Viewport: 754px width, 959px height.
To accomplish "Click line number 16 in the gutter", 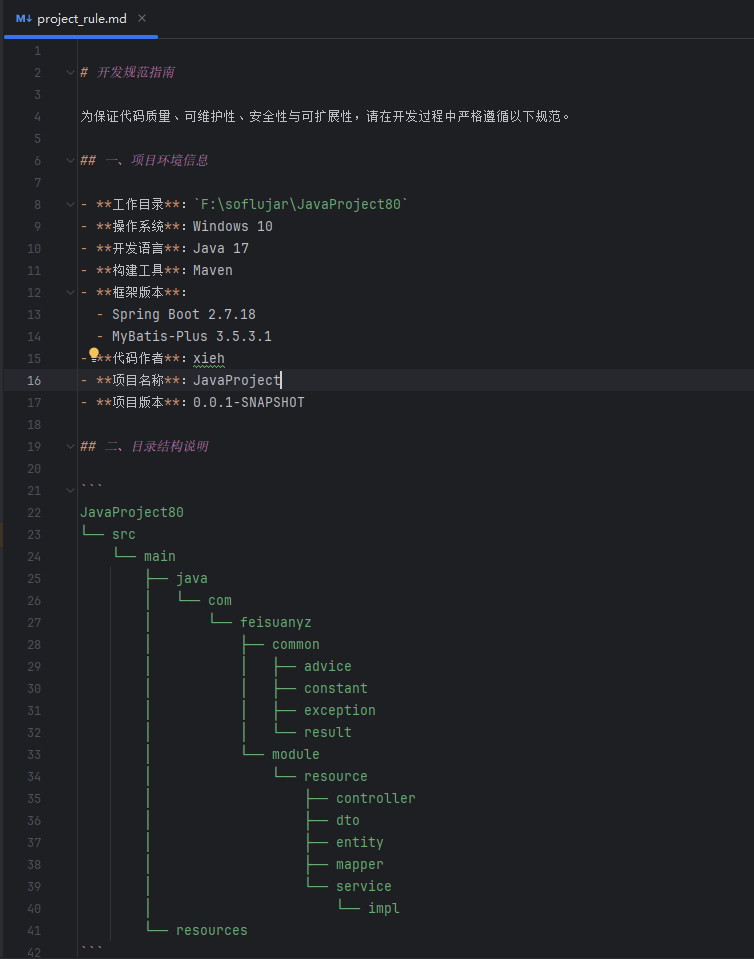I will point(35,380).
